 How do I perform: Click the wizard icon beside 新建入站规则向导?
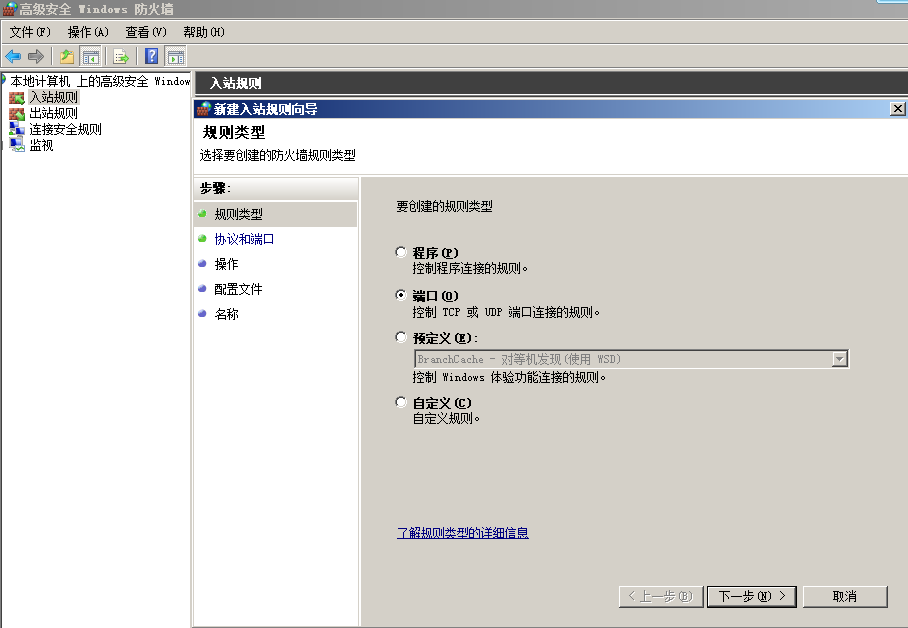[203, 108]
